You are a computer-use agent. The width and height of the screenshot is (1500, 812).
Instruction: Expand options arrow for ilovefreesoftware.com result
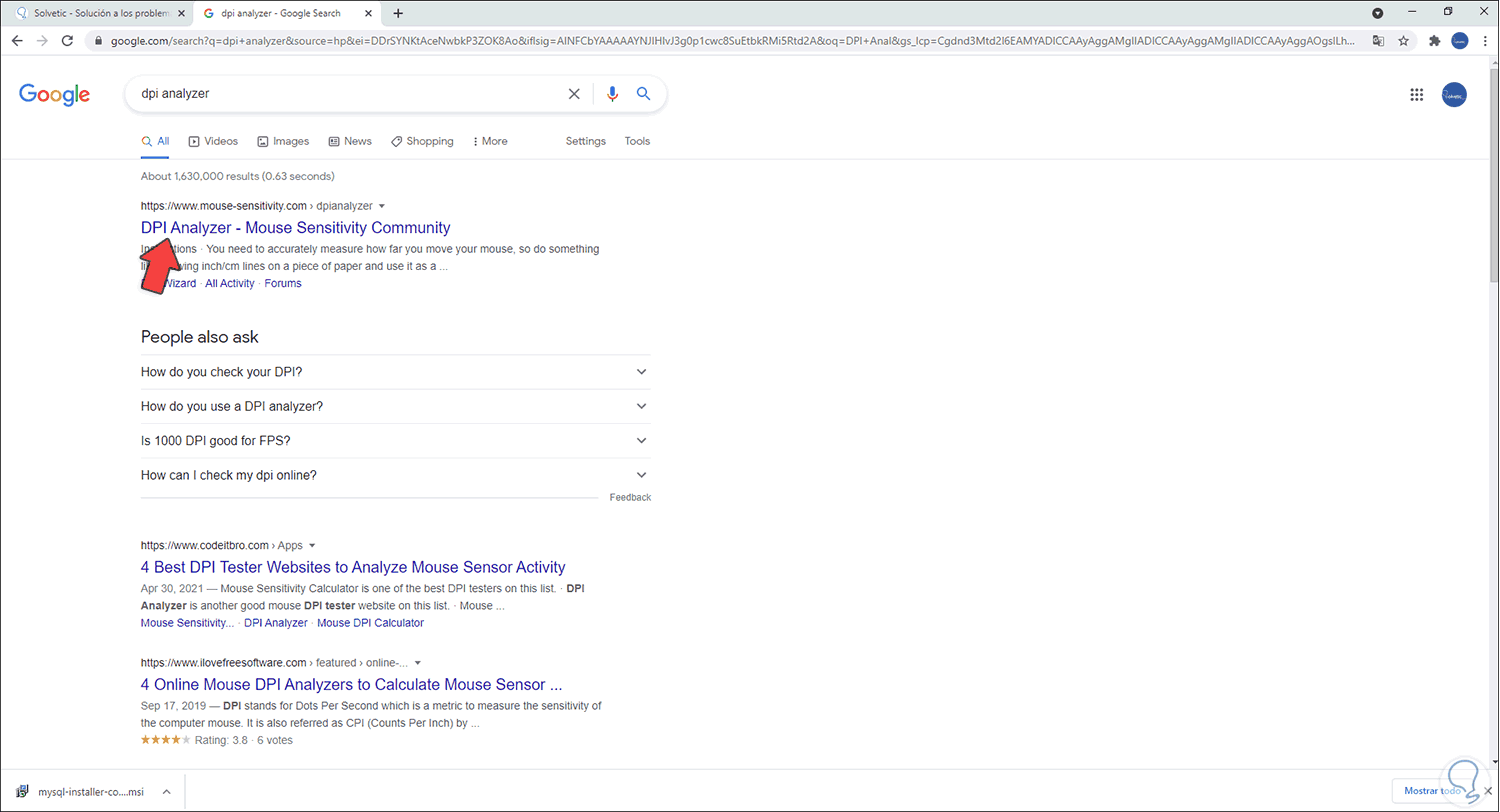click(x=418, y=662)
